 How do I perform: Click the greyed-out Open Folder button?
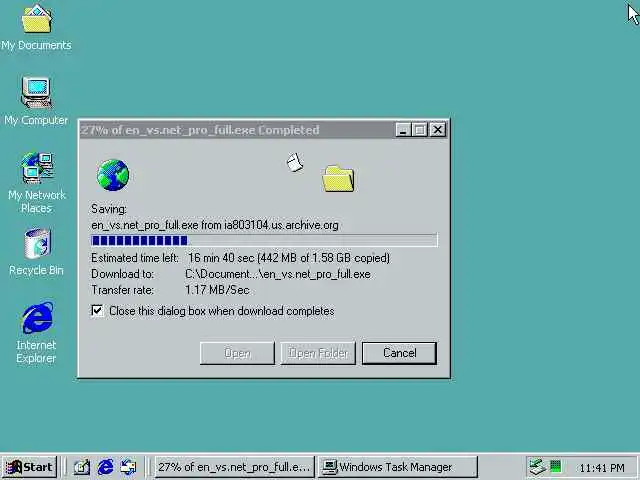318,353
